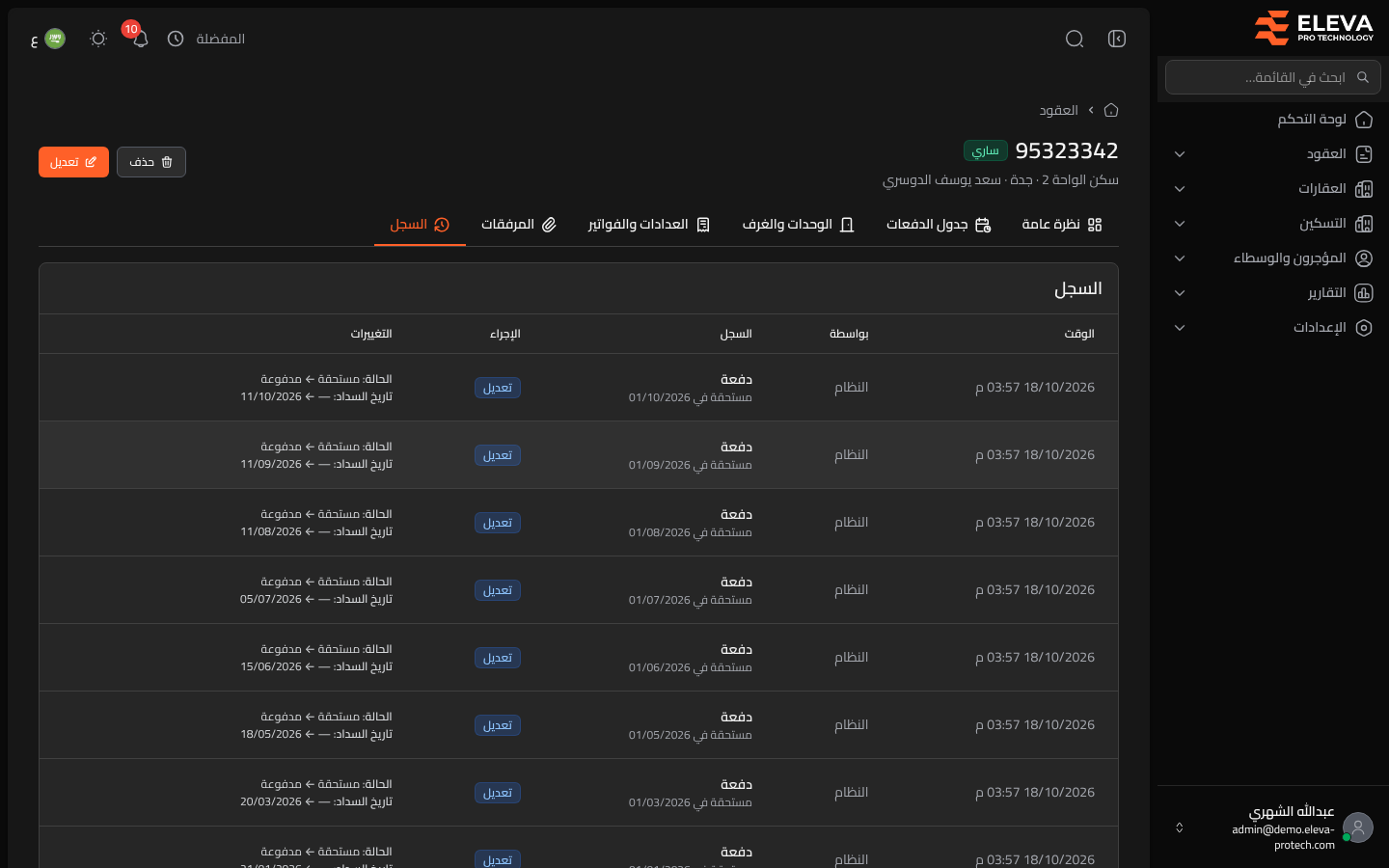This screenshot has width=1389, height=868.
Task: Click the العقود breadcrumb link
Action: (1058, 110)
